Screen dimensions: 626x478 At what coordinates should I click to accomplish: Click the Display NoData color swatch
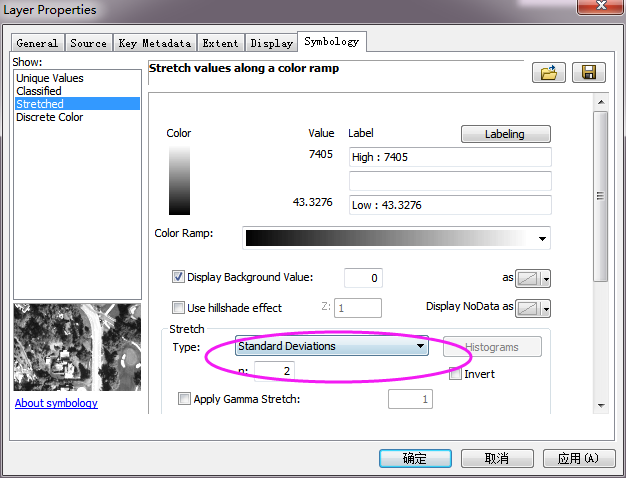tap(528, 309)
